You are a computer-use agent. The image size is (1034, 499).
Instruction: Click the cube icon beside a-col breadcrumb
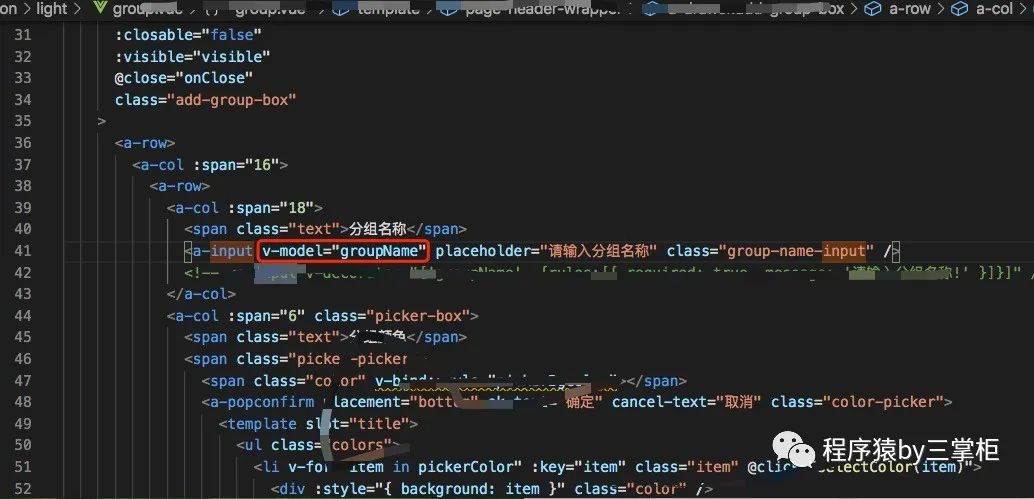(959, 9)
